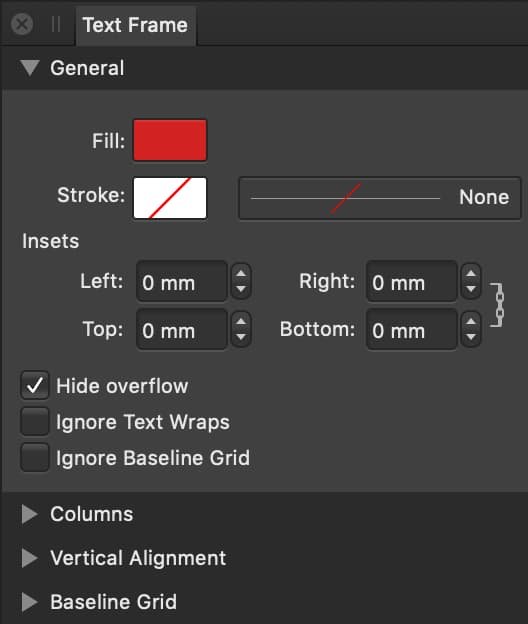Close the Text Frame panel

(22, 24)
